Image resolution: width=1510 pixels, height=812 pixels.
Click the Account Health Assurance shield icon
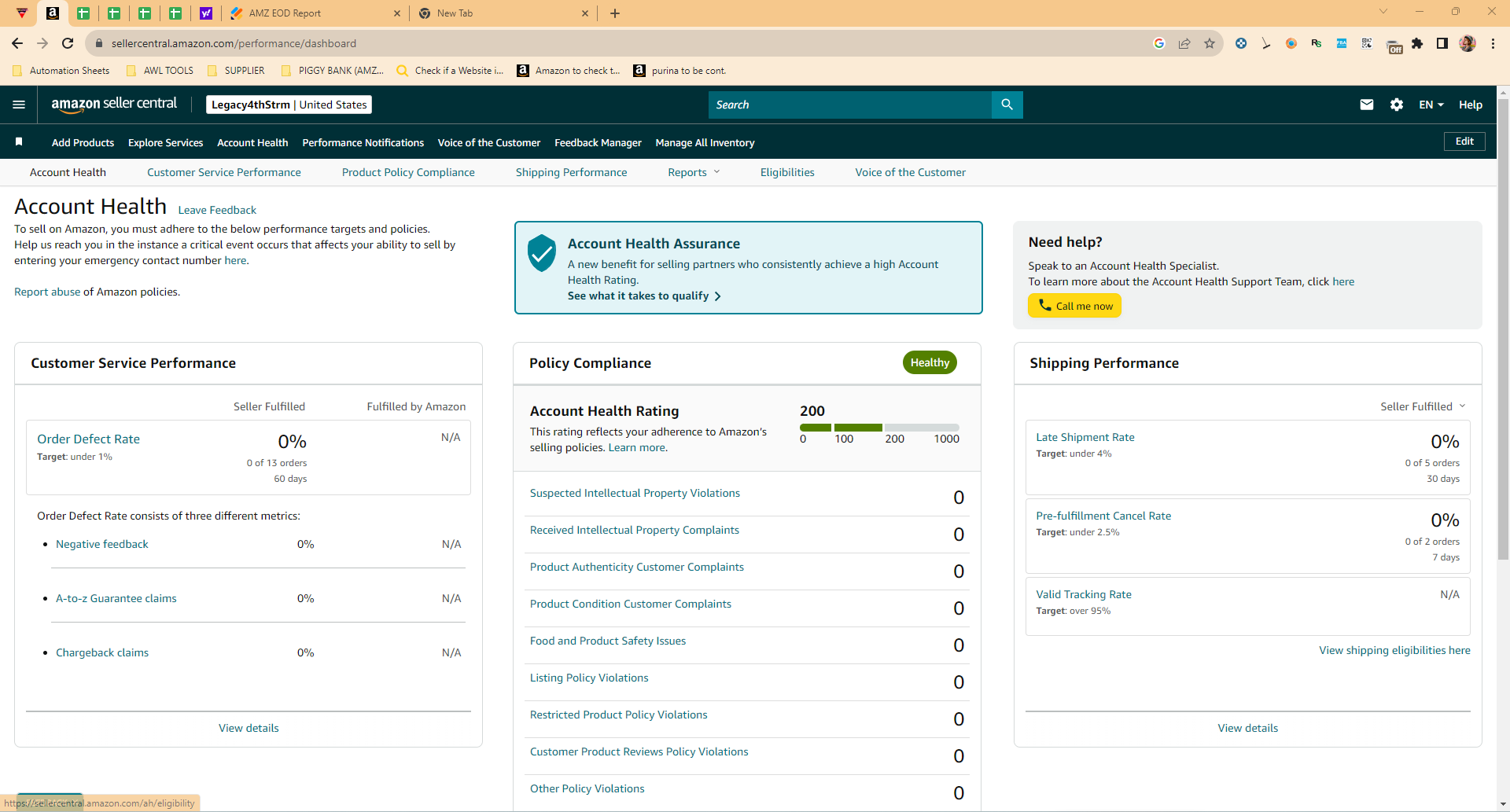coord(542,252)
